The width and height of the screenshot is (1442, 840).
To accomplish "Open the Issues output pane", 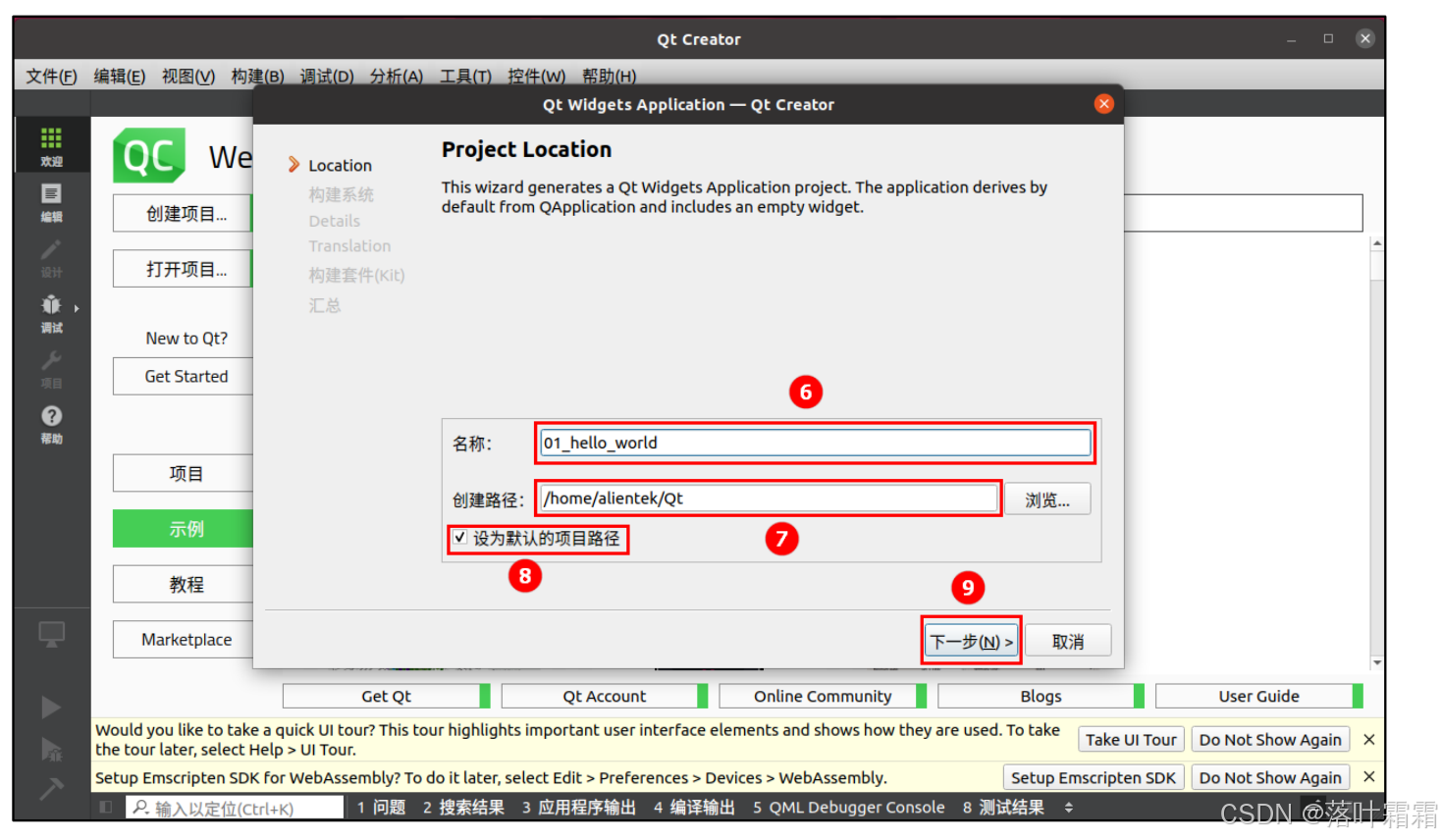I will 381,807.
